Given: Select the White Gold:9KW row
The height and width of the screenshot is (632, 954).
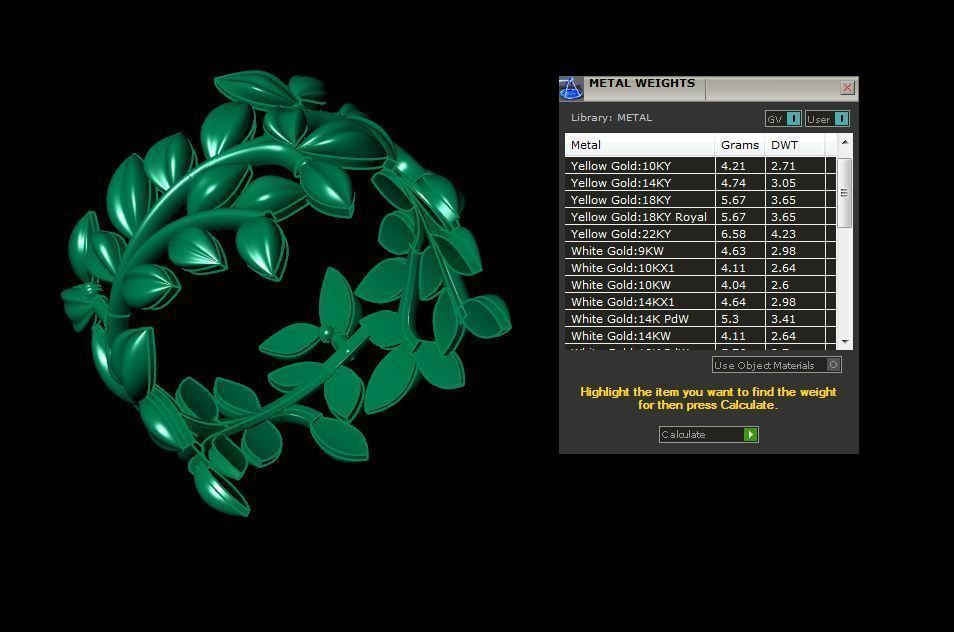Looking at the screenshot, I should coord(700,251).
